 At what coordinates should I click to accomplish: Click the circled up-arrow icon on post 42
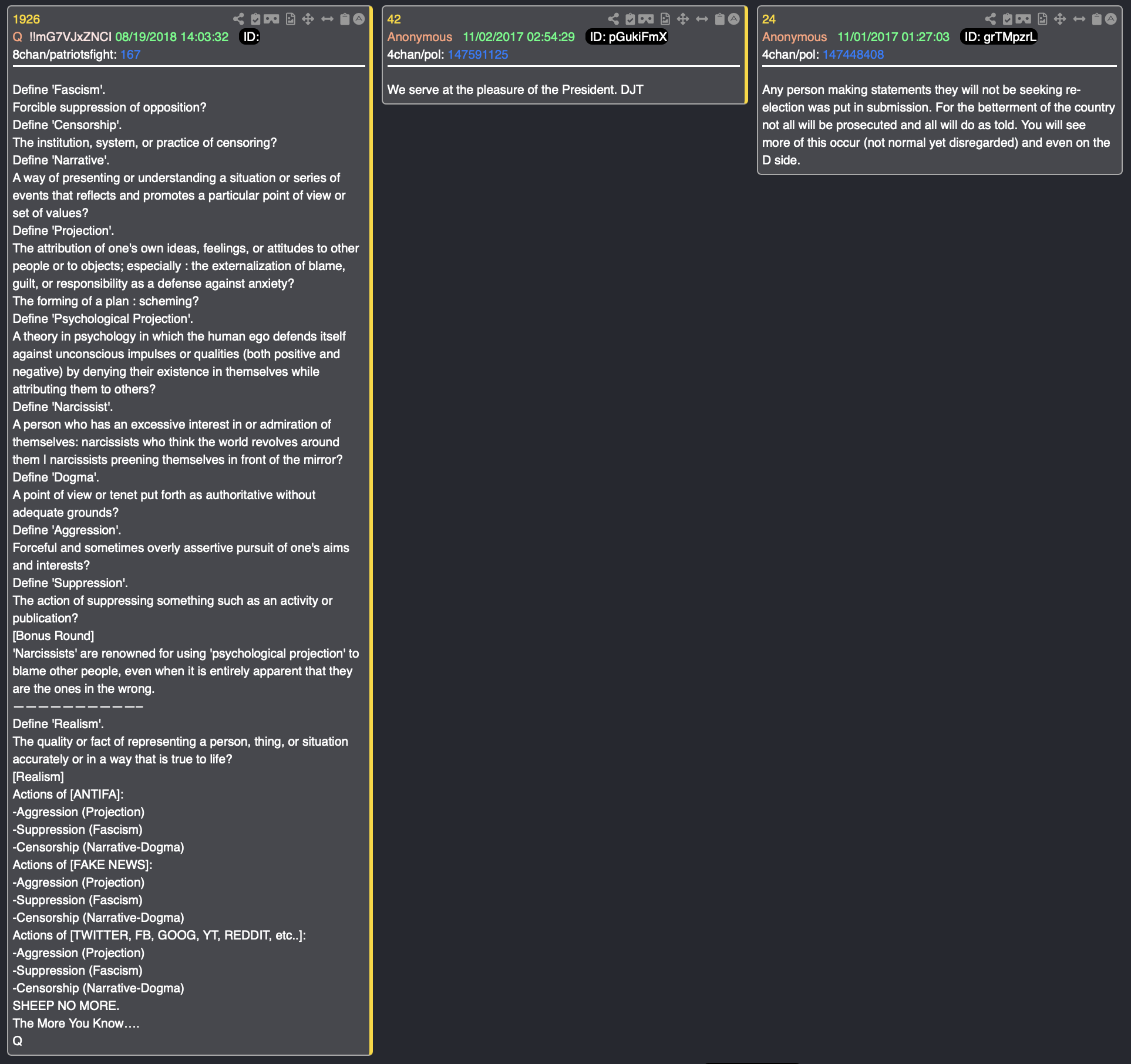733,19
